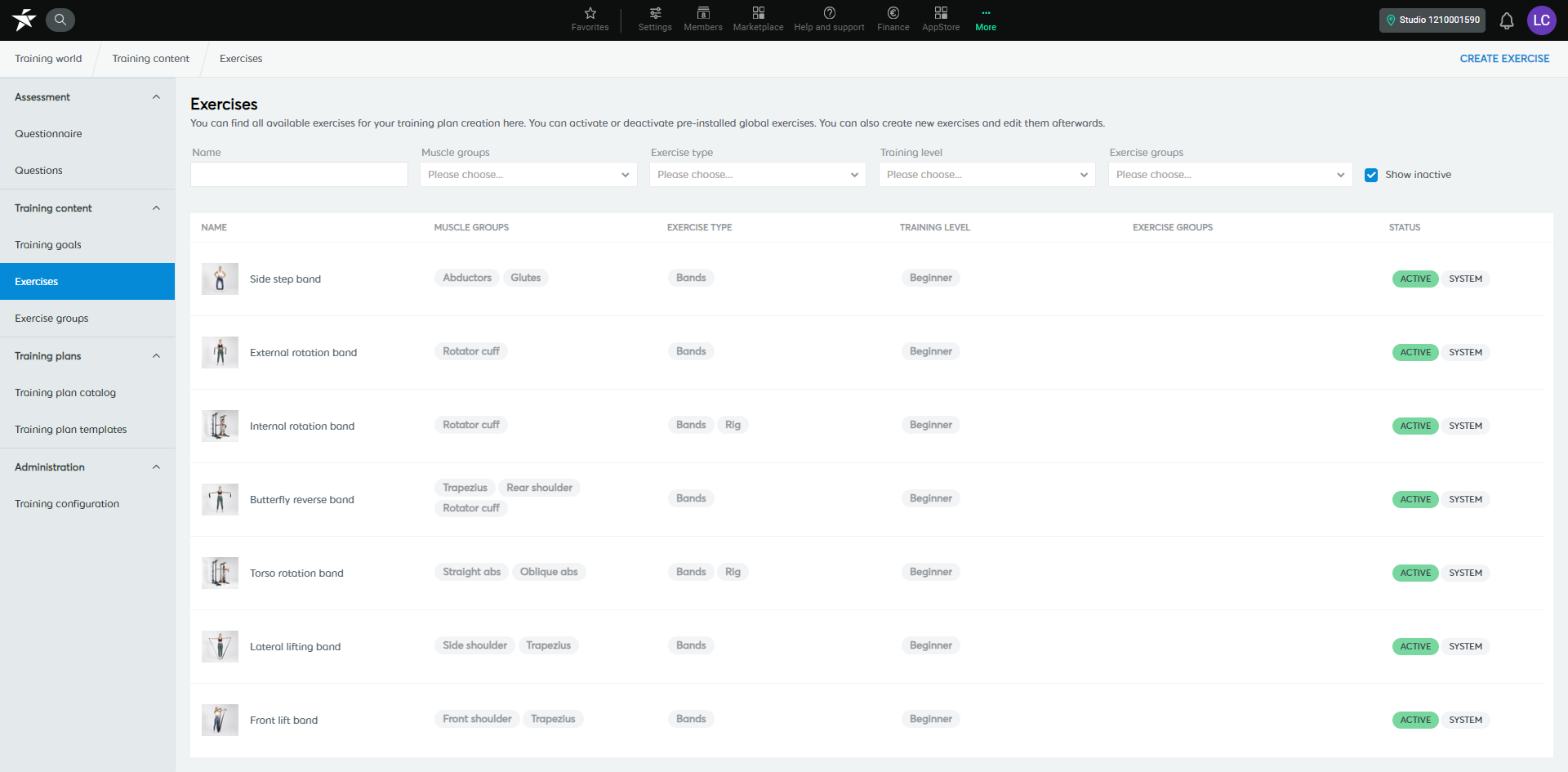This screenshot has height=772, width=1568.
Task: Open Lateral lifting band thumbnail
Action: coord(220,646)
